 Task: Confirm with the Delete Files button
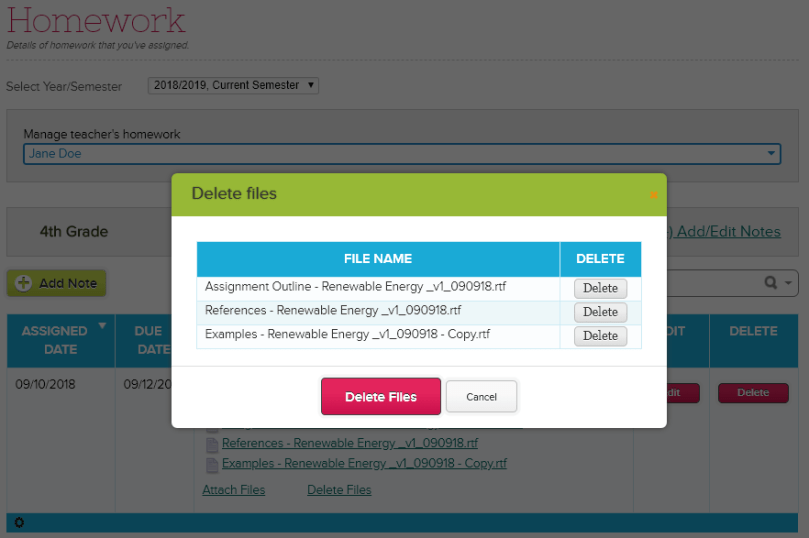(381, 397)
